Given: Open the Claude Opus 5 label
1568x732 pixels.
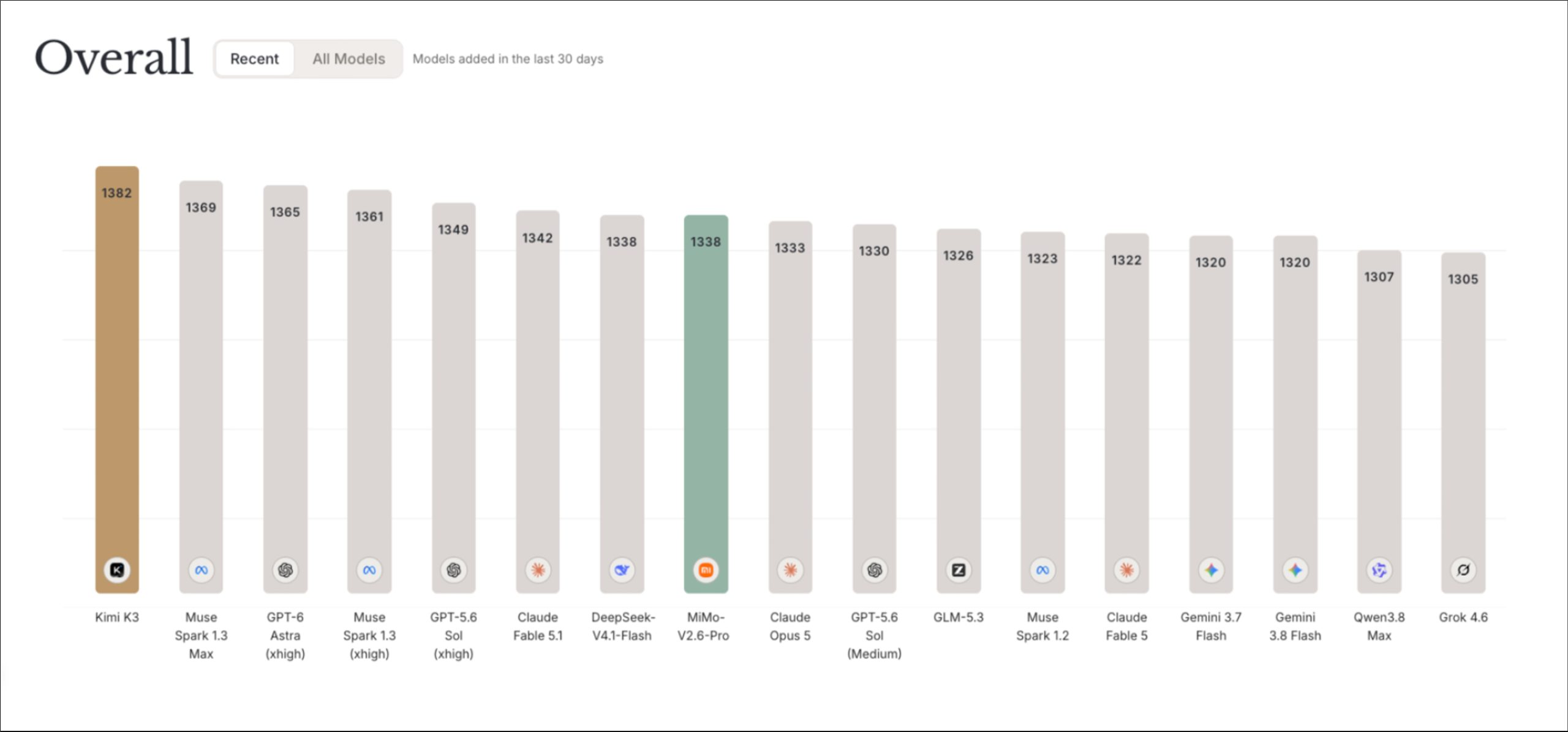Looking at the screenshot, I should (x=790, y=627).
